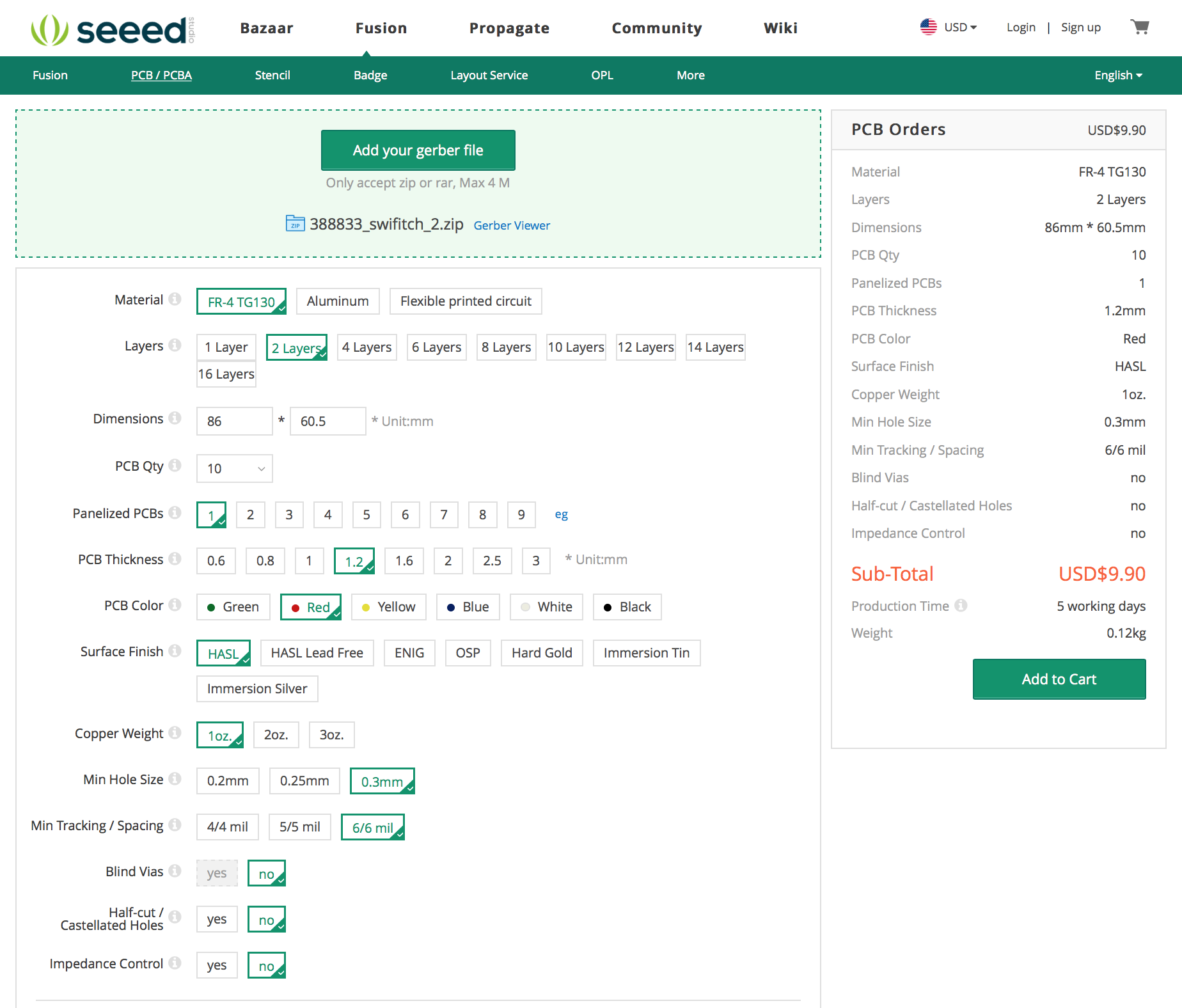
Task: Click the Add to Cart button
Action: tap(1059, 679)
